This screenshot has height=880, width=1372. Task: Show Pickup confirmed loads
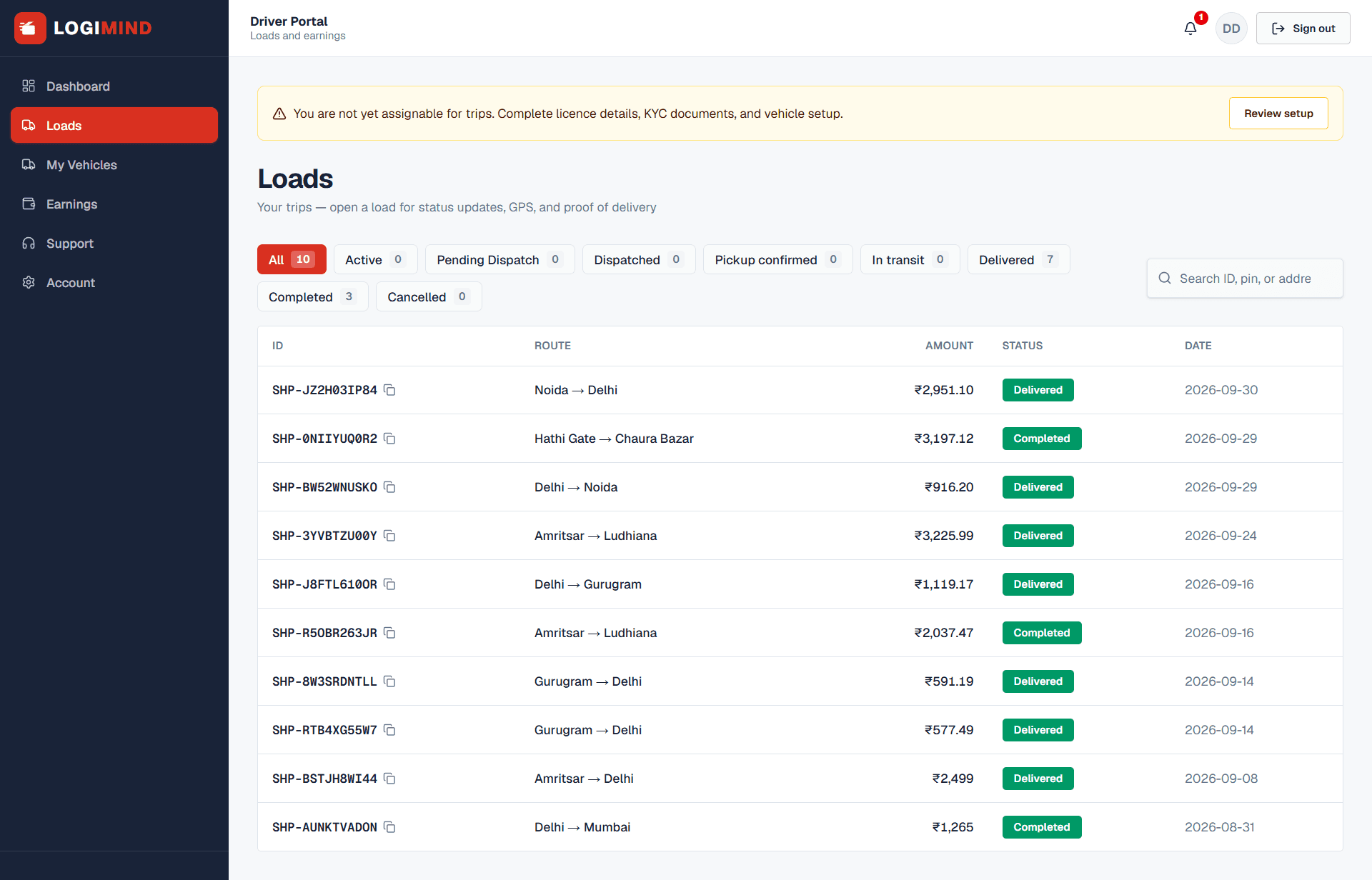[777, 259]
